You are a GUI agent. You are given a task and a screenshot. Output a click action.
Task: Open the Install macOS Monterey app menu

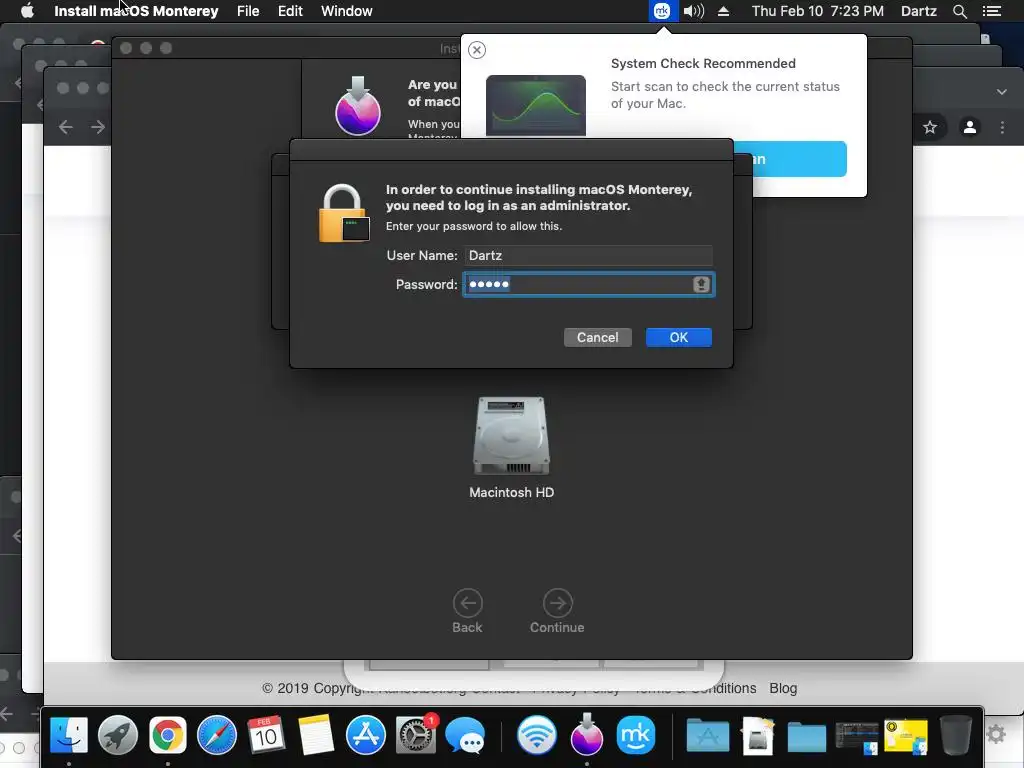click(x=136, y=11)
